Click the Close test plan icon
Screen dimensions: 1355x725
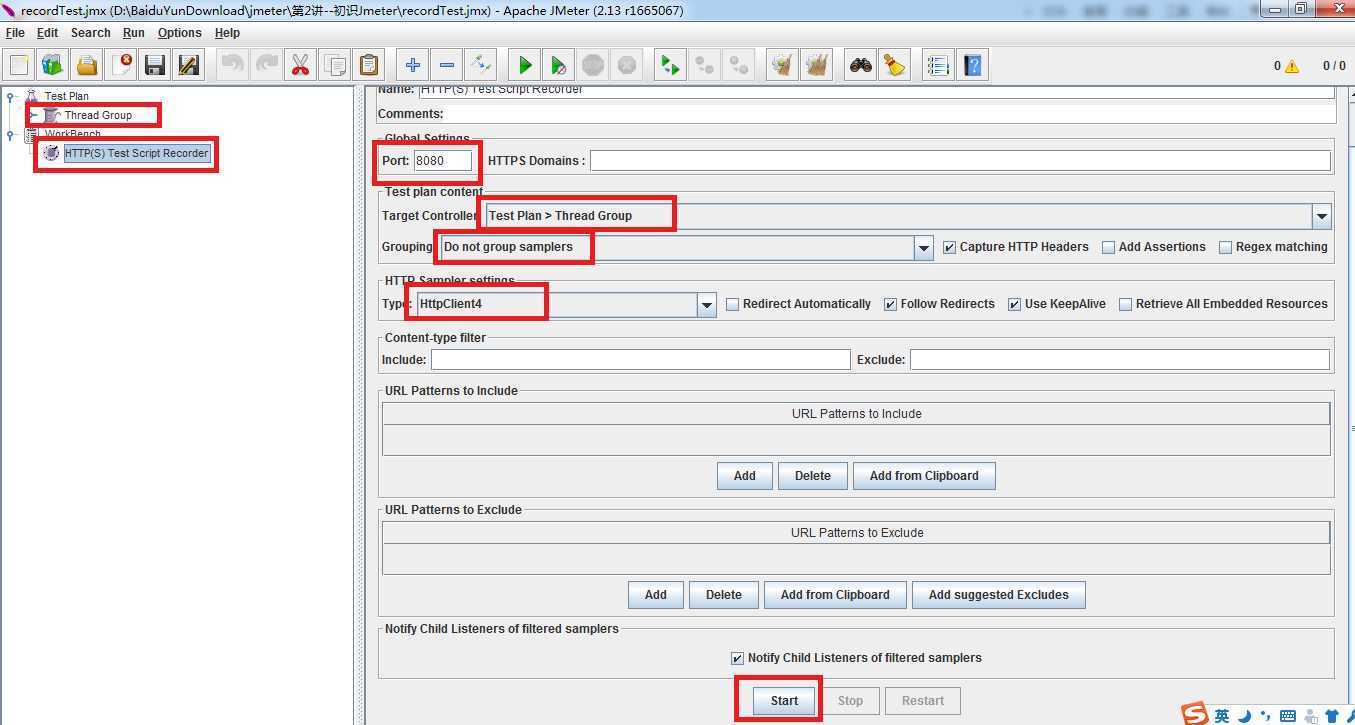tap(121, 65)
